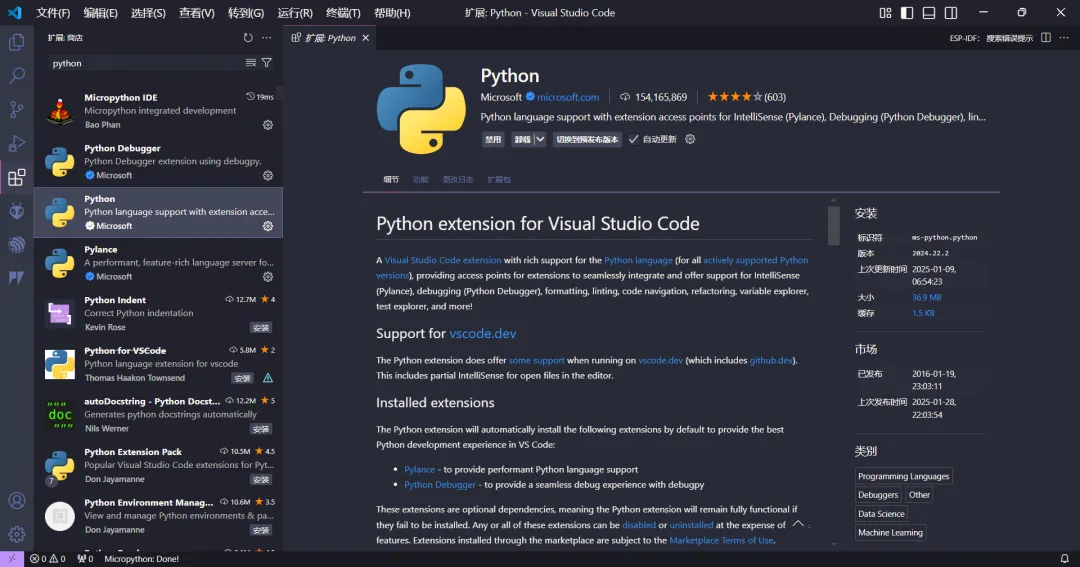The image size is (1080, 567).
Task: Open manage gear for Micropython IDE
Action: pyautogui.click(x=268, y=125)
